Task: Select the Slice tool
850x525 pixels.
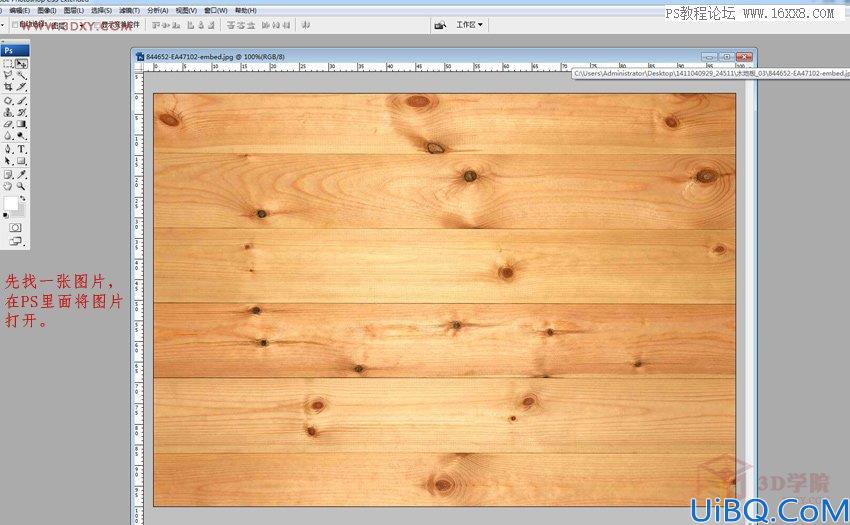Action: point(22,87)
